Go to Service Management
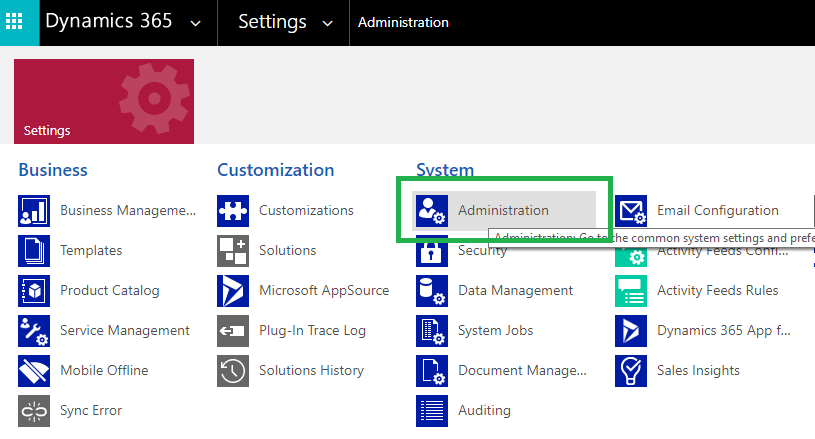Viewport: 815px width, 439px height. tap(125, 330)
